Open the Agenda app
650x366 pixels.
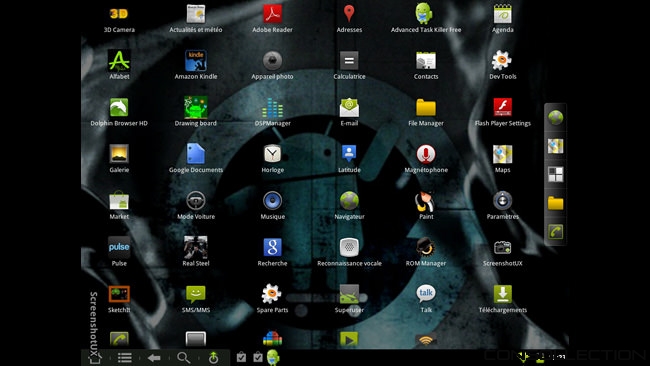point(502,19)
